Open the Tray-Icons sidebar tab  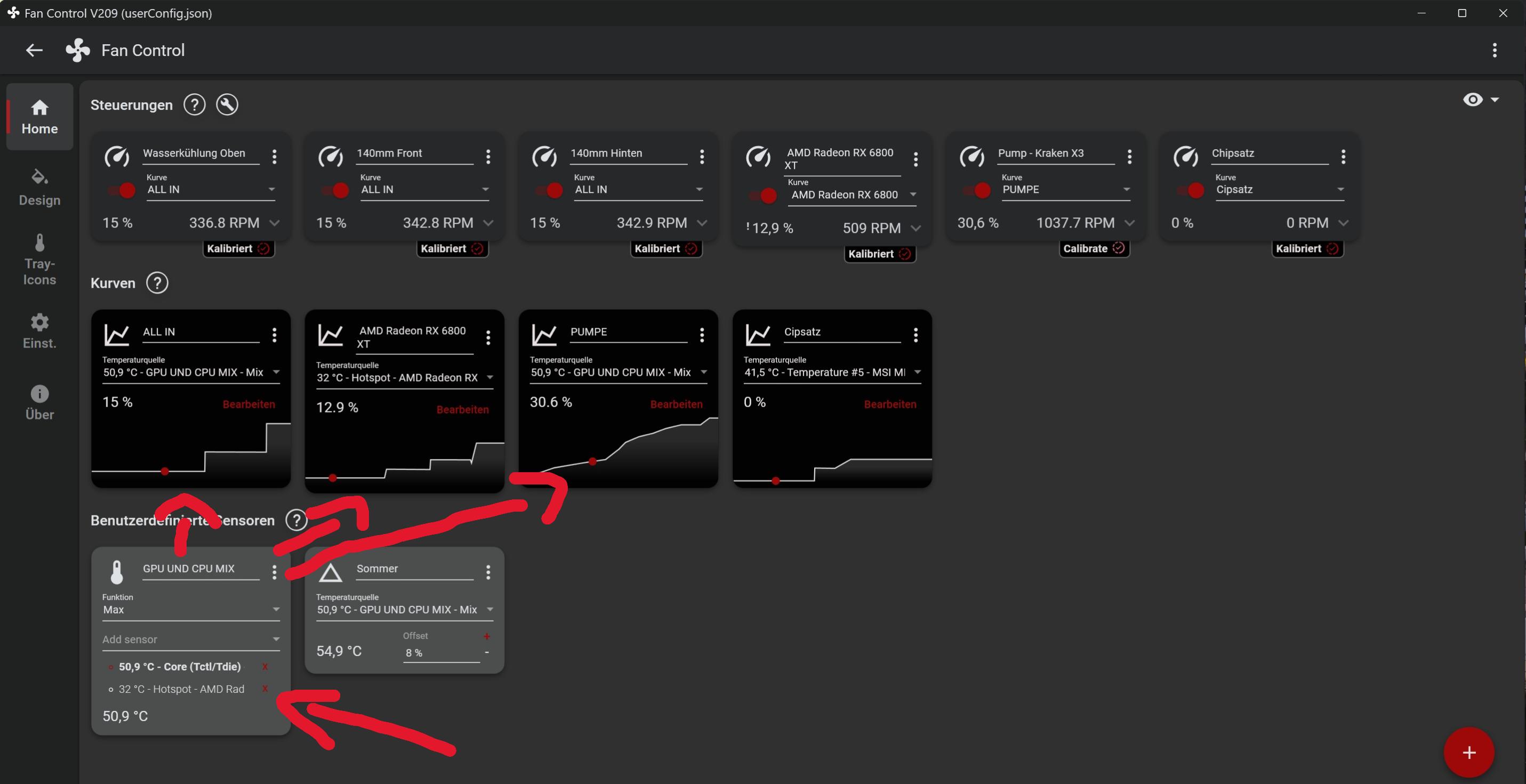click(39, 260)
